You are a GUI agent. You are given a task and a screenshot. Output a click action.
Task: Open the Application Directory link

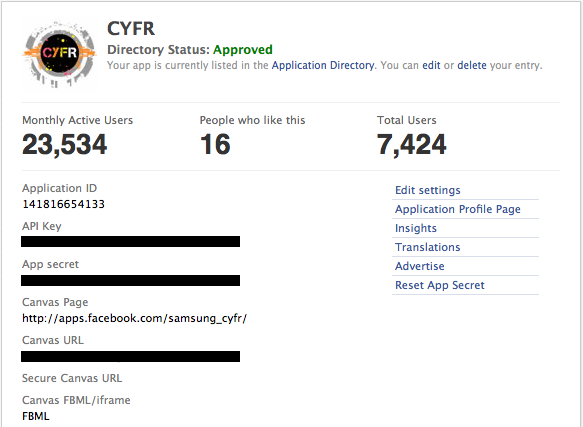pyautogui.click(x=323, y=65)
